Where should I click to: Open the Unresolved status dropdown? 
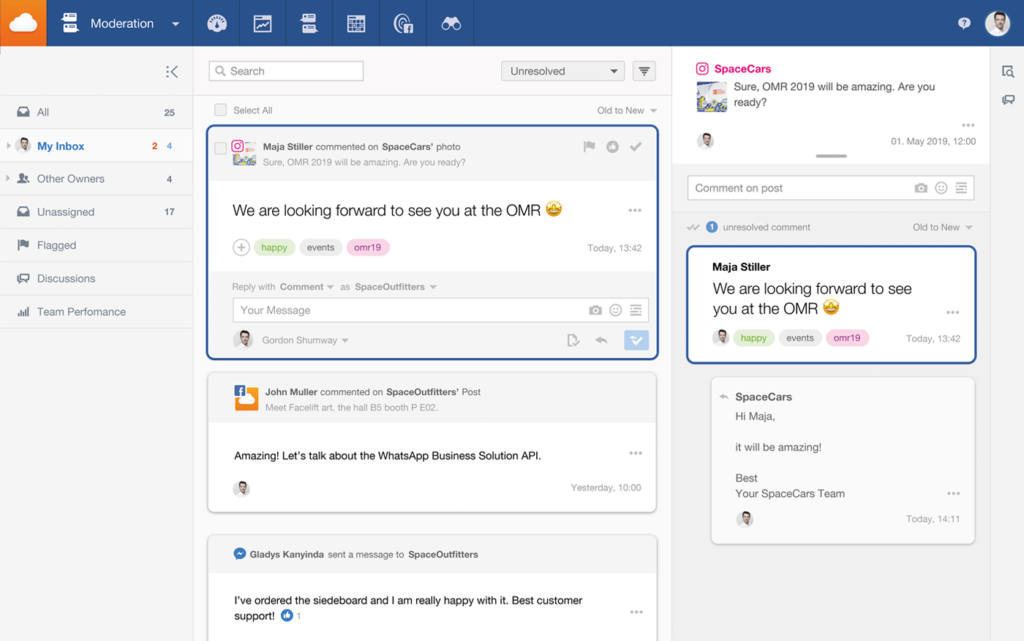pyautogui.click(x=563, y=71)
